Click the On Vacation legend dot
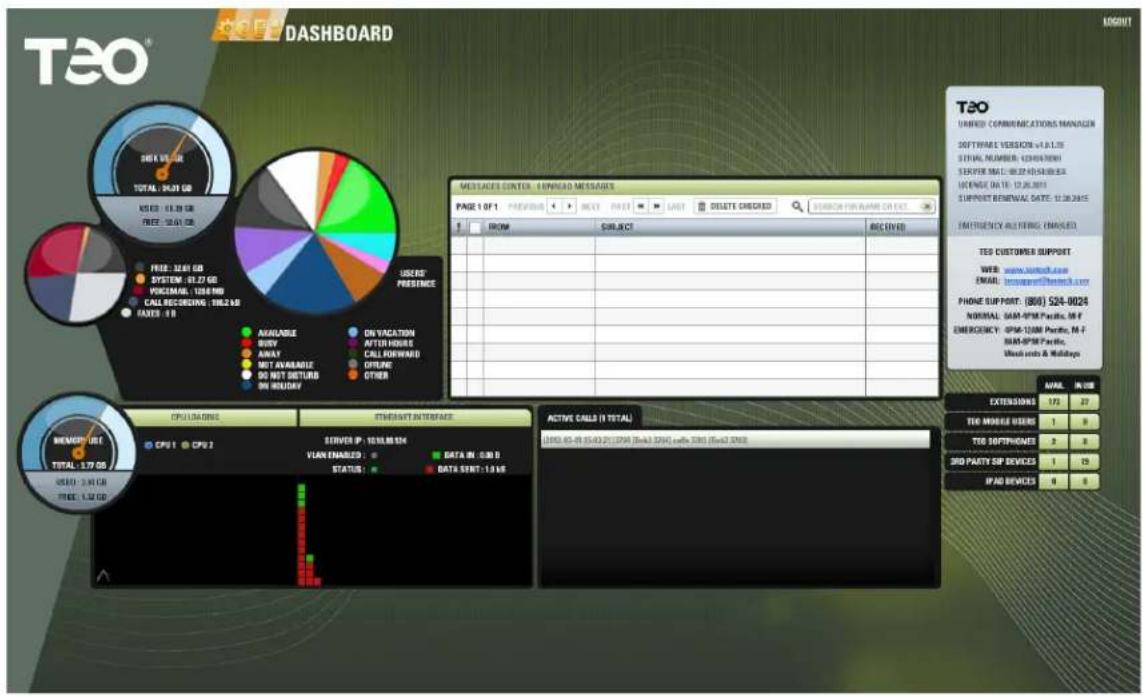Screen dimensions: 1143x696 pos(353,332)
